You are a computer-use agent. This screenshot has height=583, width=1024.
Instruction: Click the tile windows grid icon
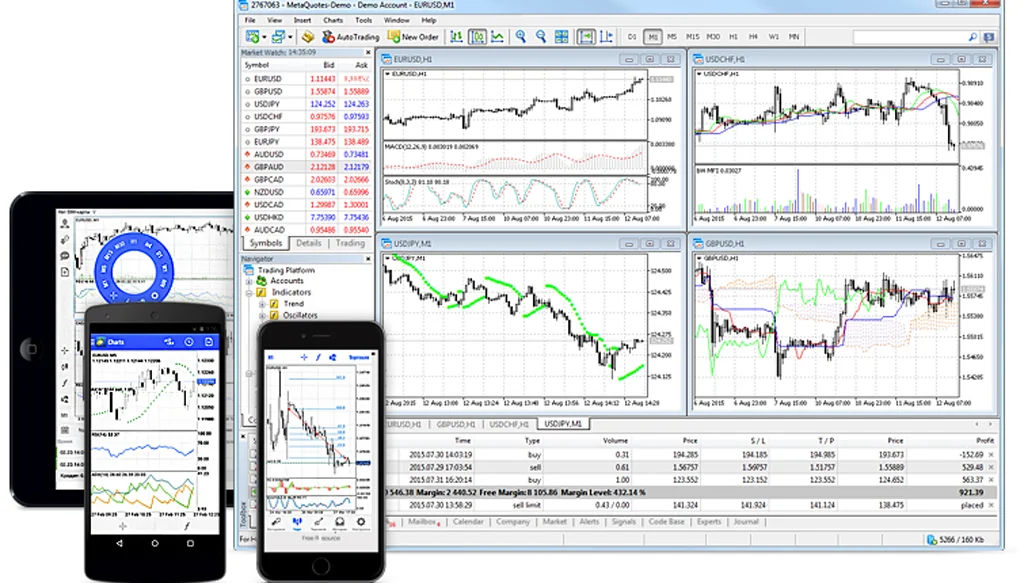click(562, 37)
